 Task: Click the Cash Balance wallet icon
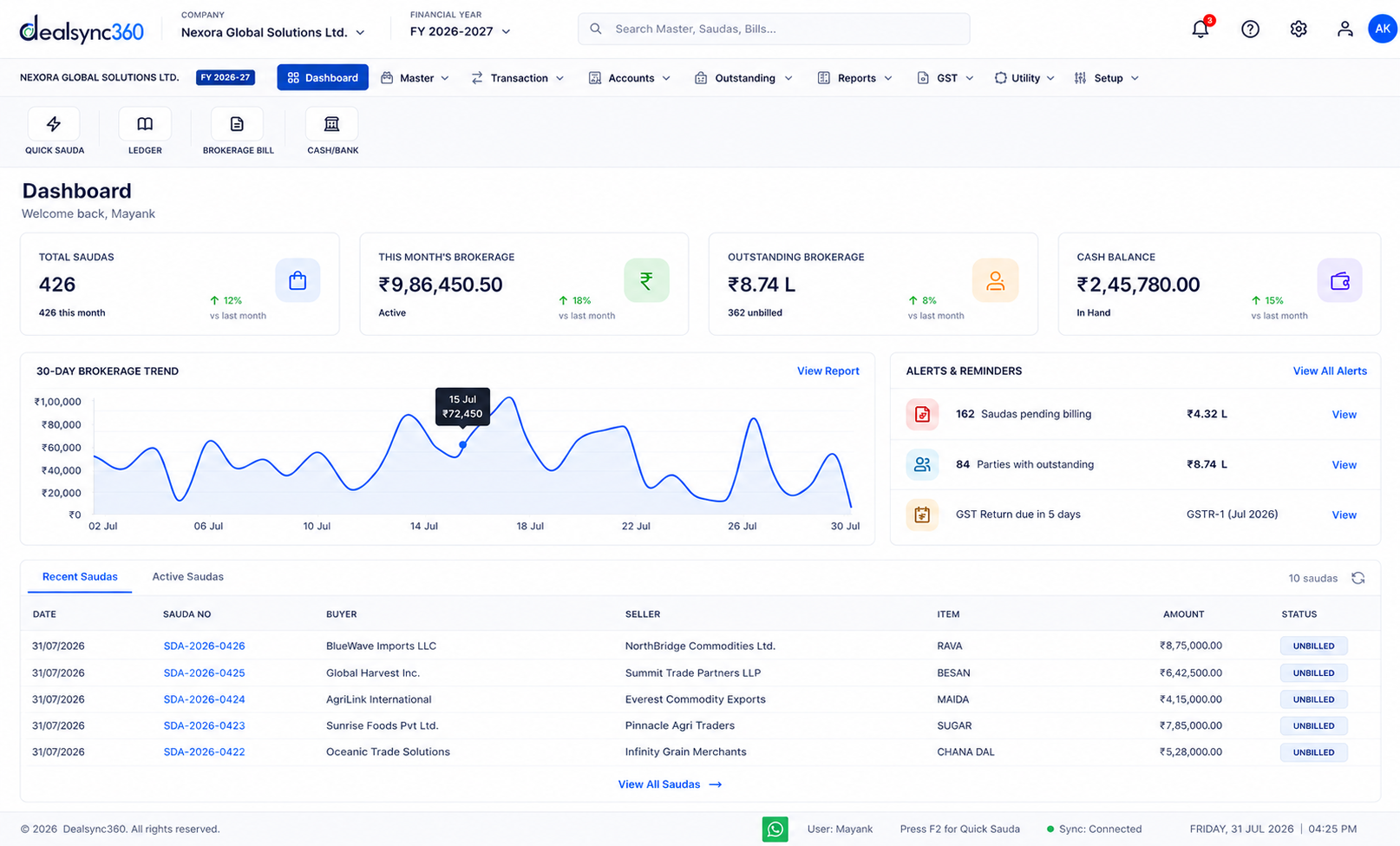point(1339,280)
